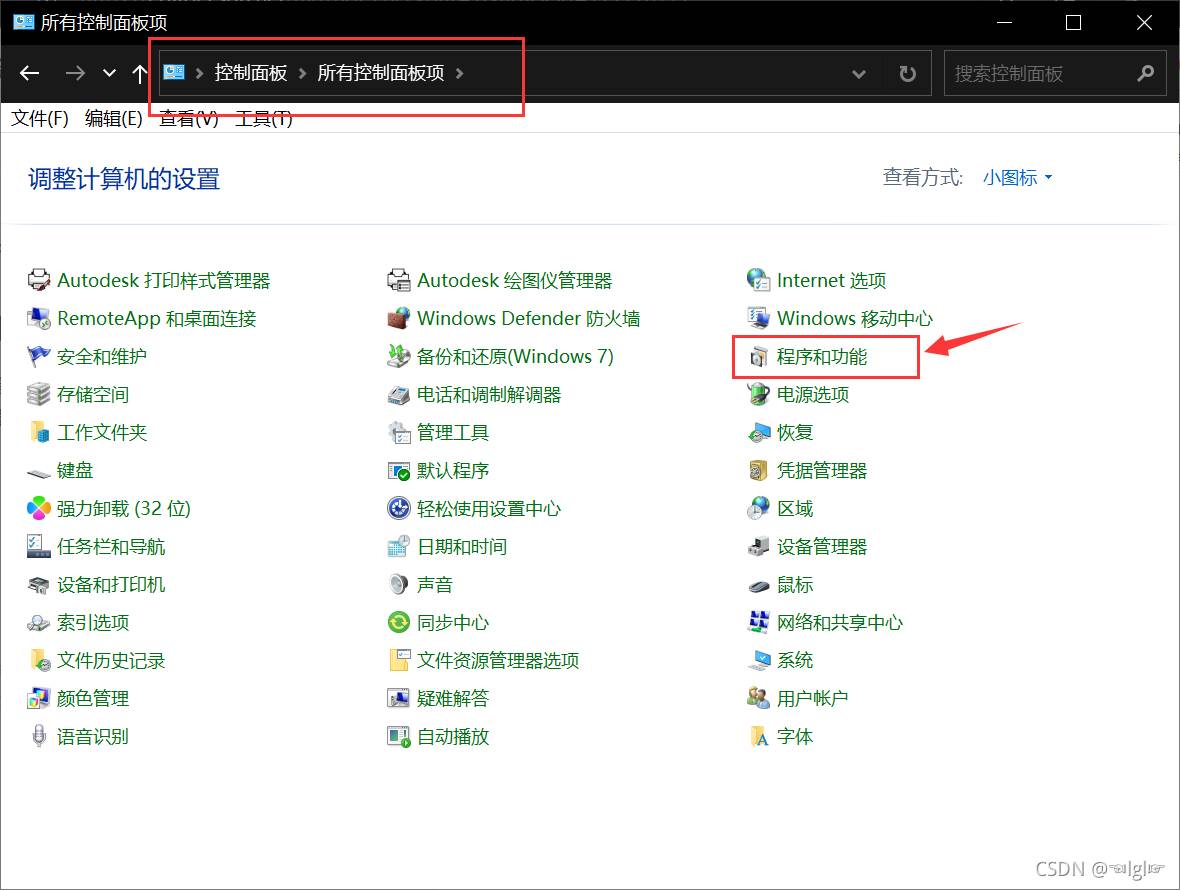1180x890 pixels.
Task: Expand the recent locations dropdown arrow
Action: [109, 73]
